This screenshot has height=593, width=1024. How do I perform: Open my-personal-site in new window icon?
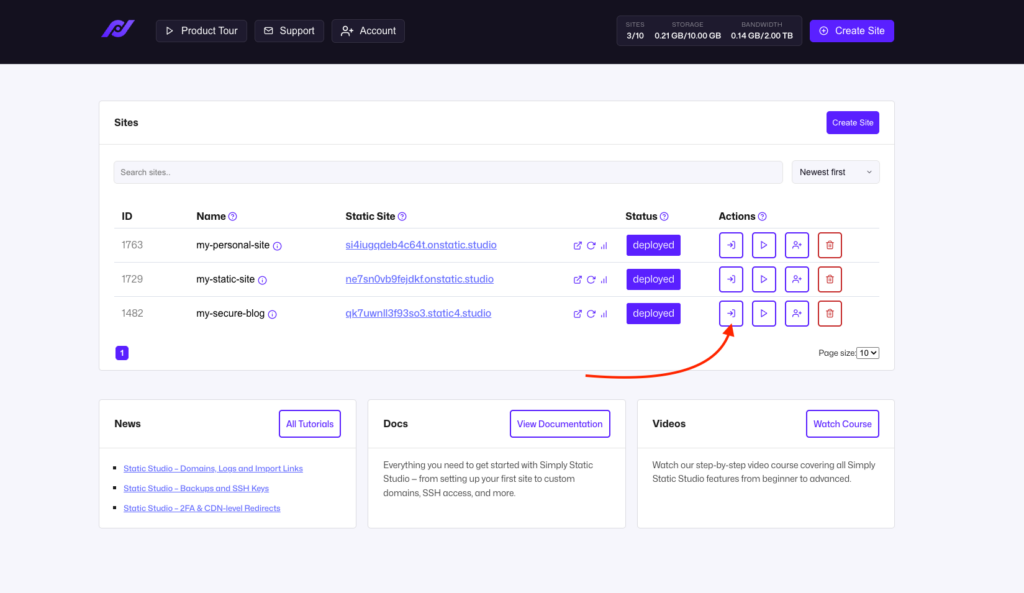pyautogui.click(x=577, y=246)
